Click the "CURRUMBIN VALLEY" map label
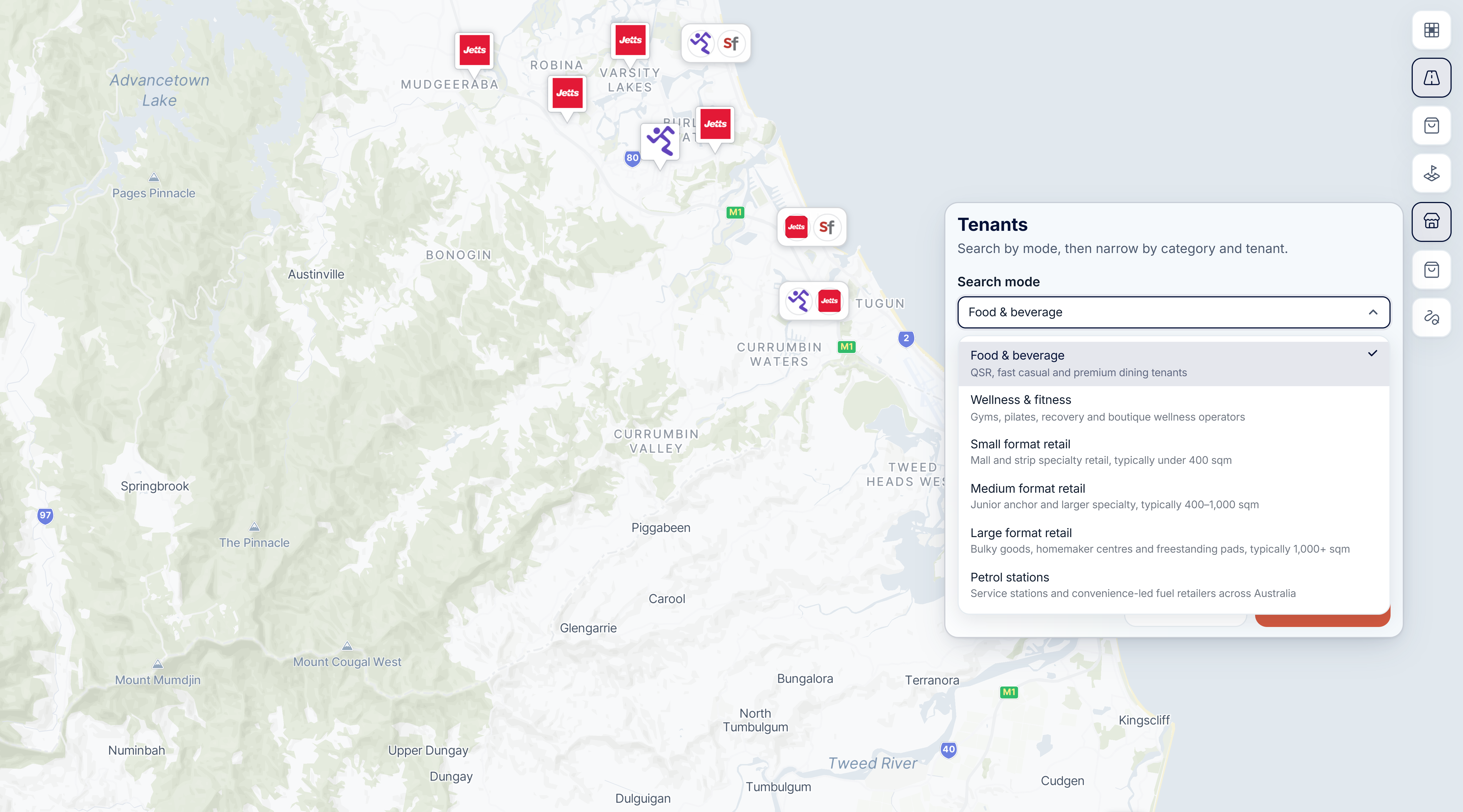This screenshot has height=812, width=1463. [x=656, y=441]
